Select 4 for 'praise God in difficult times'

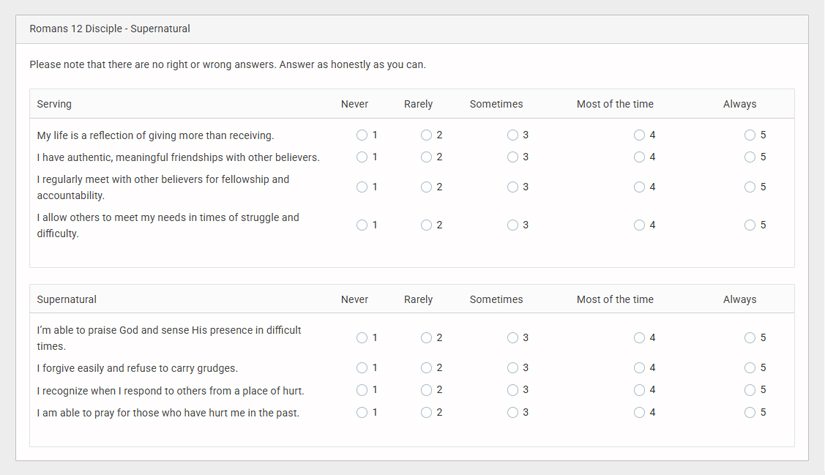click(639, 338)
